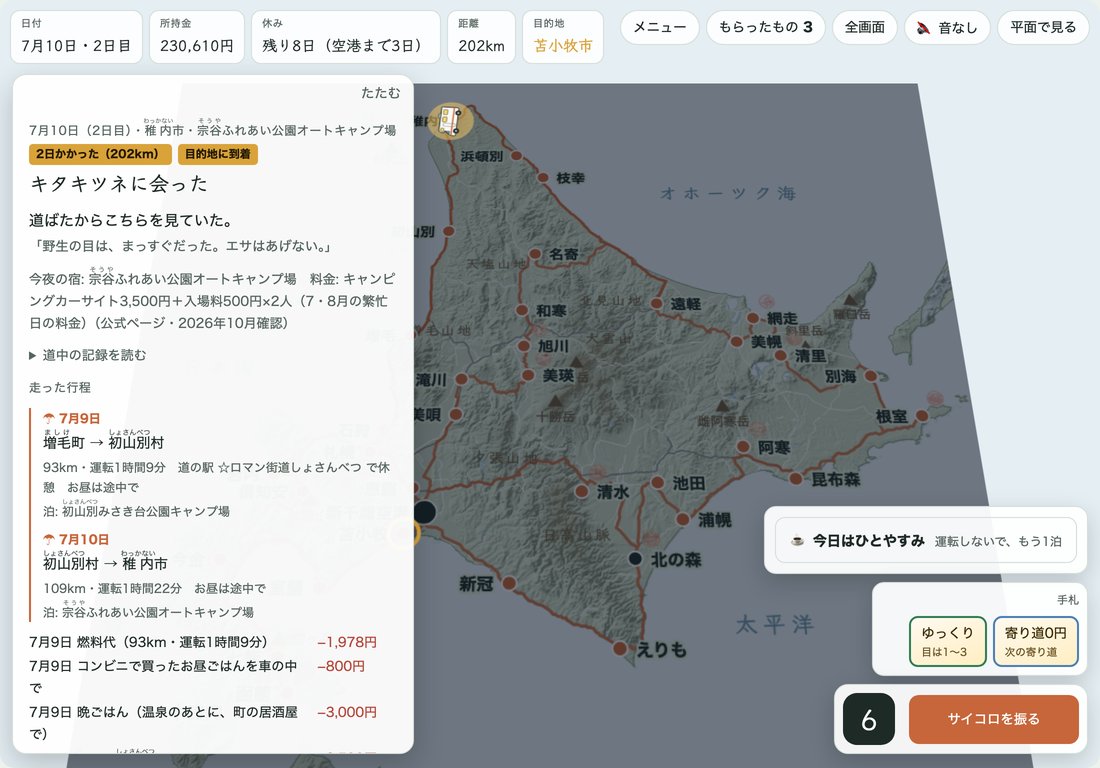The image size is (1100, 768).
Task: Click the 別海 town marker on map
Action: (x=871, y=376)
